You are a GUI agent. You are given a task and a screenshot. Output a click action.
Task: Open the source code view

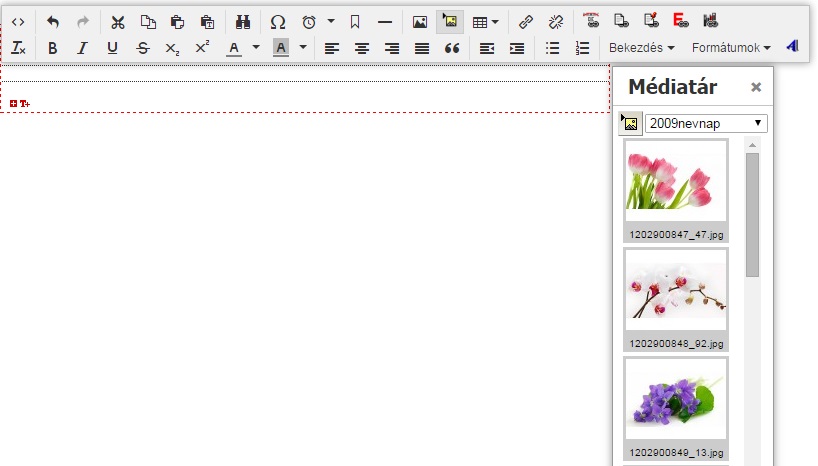click(x=18, y=21)
